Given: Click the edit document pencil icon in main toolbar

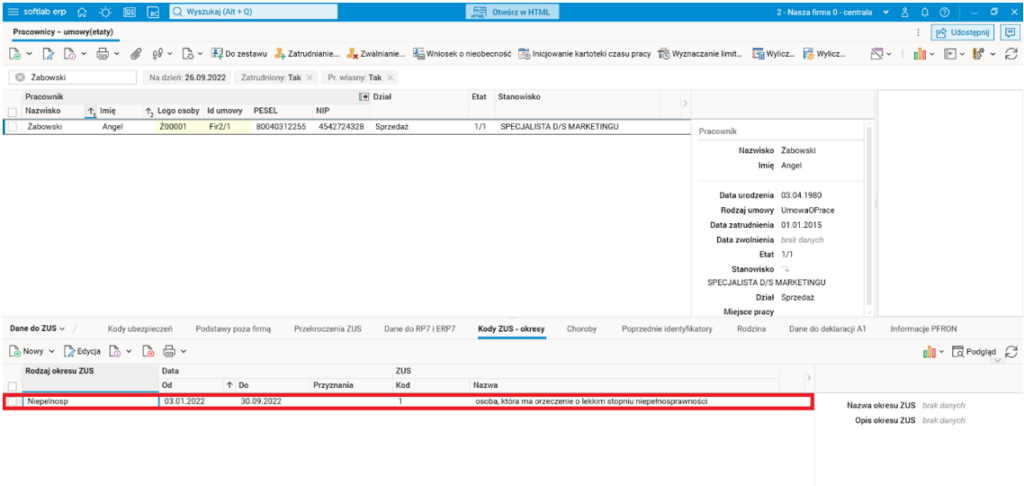Looking at the screenshot, I should click(48, 54).
